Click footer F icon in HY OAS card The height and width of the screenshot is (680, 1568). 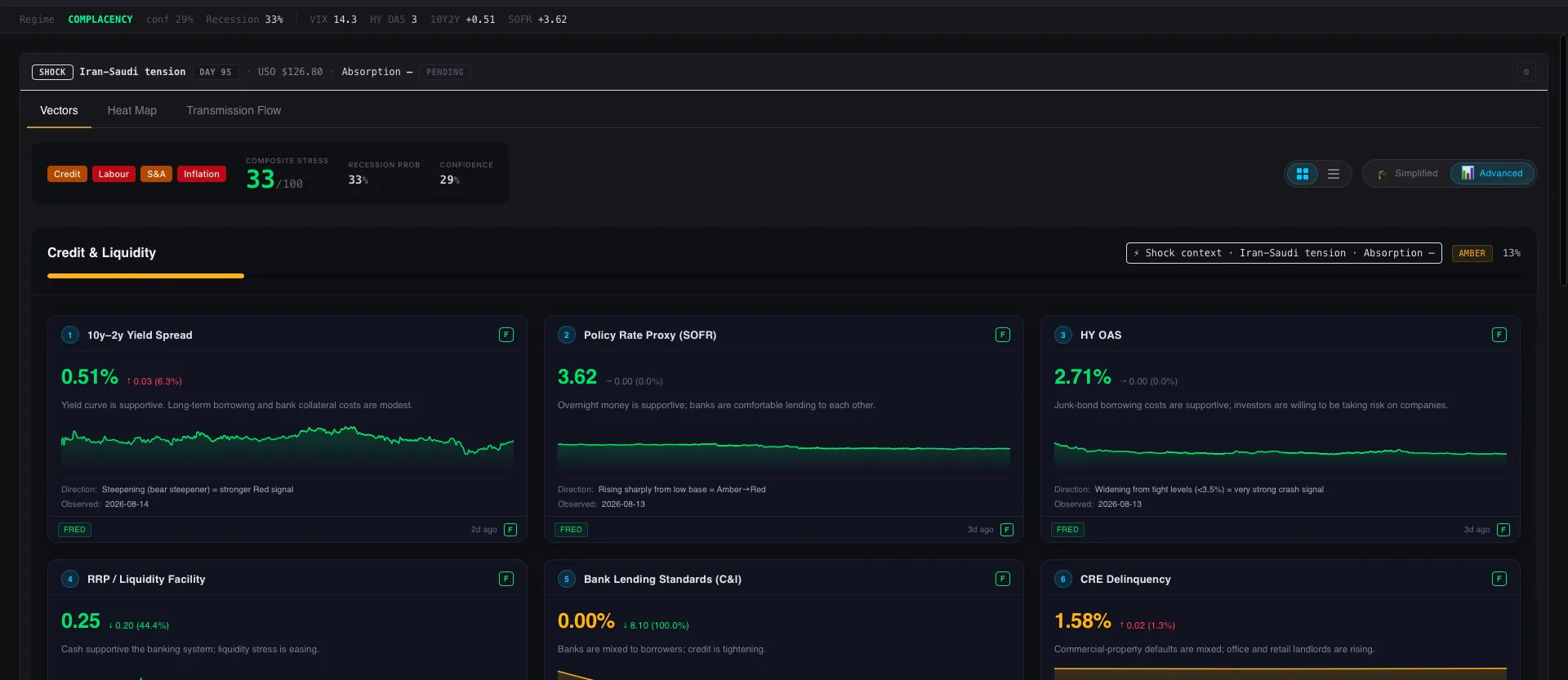pos(1503,530)
